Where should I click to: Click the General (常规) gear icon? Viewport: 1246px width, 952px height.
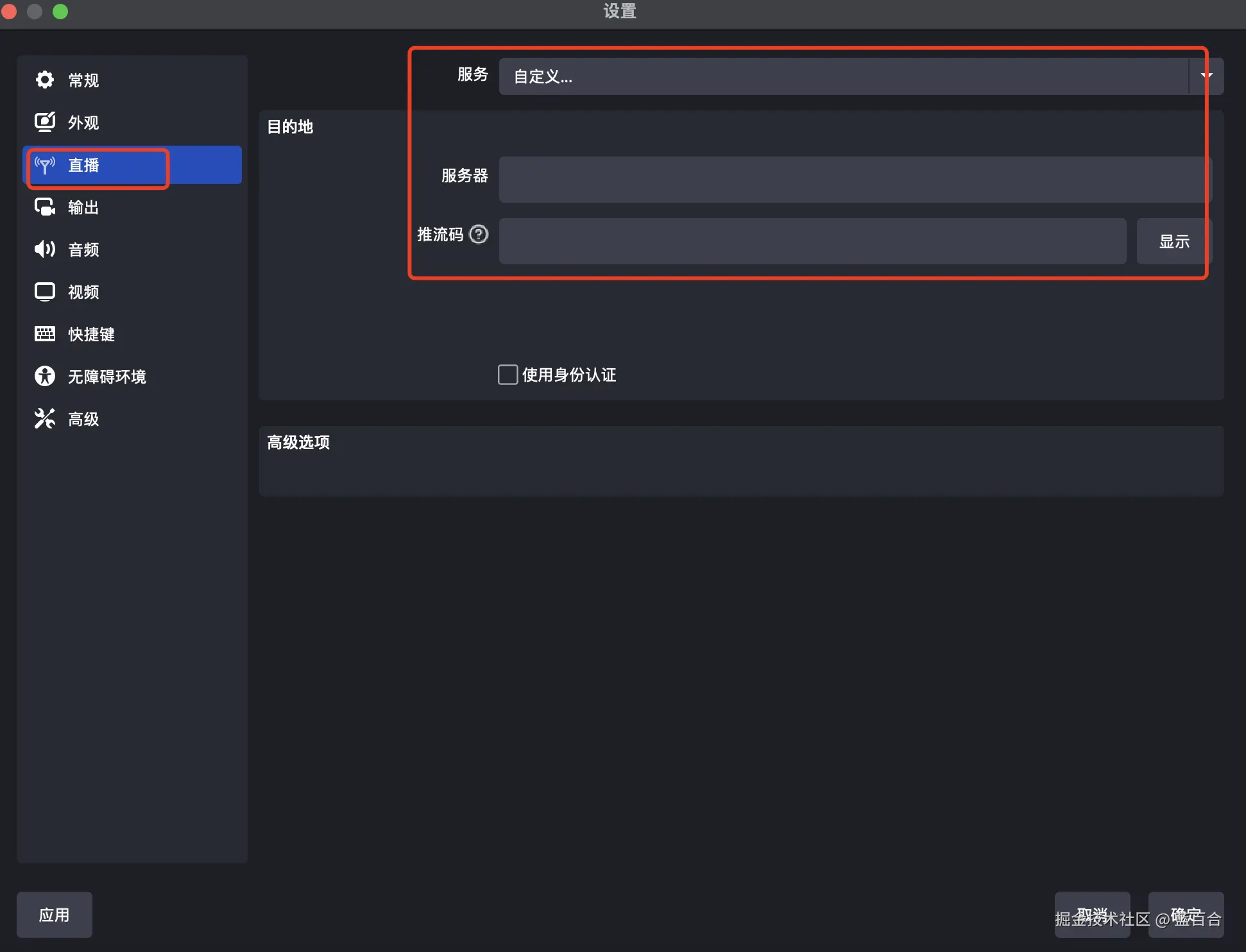coord(45,80)
